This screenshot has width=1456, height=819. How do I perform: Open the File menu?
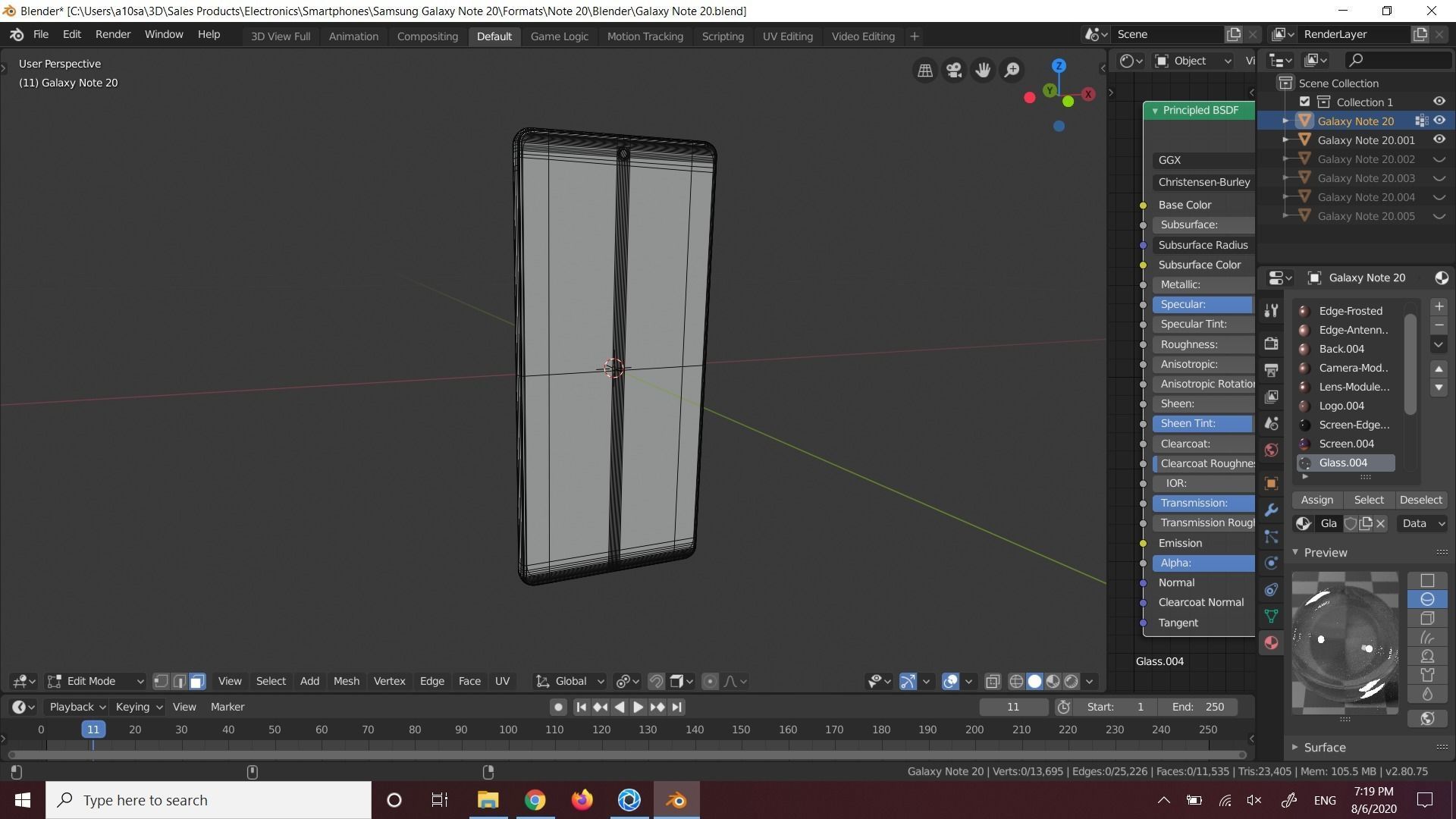point(41,35)
